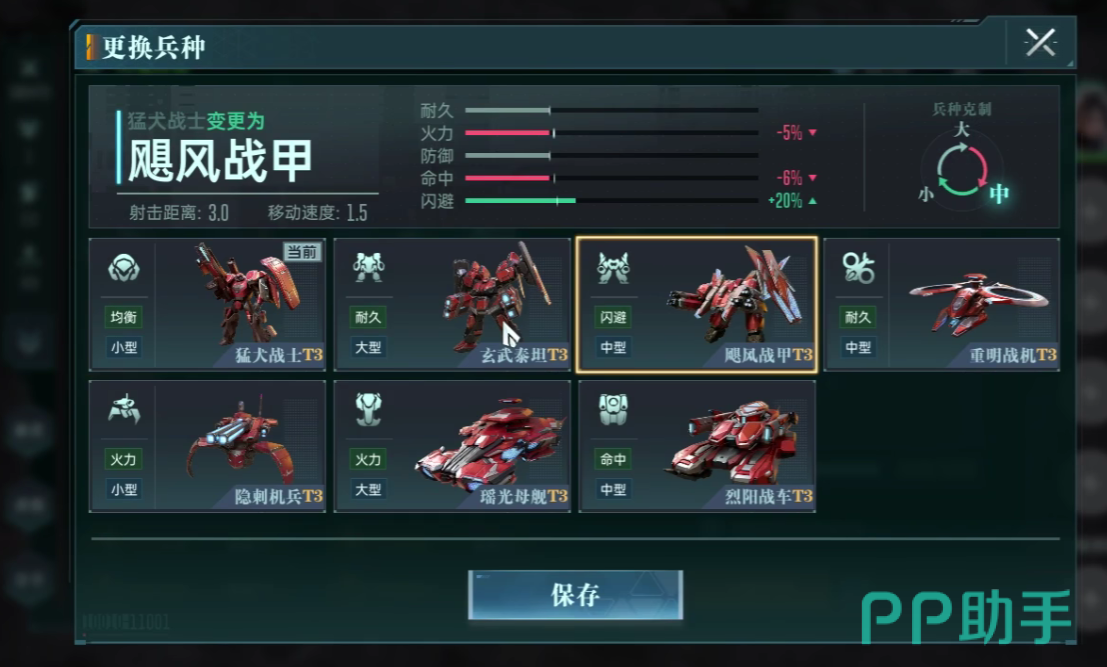
Task: Click the 闪避 green stat bar
Action: point(520,200)
